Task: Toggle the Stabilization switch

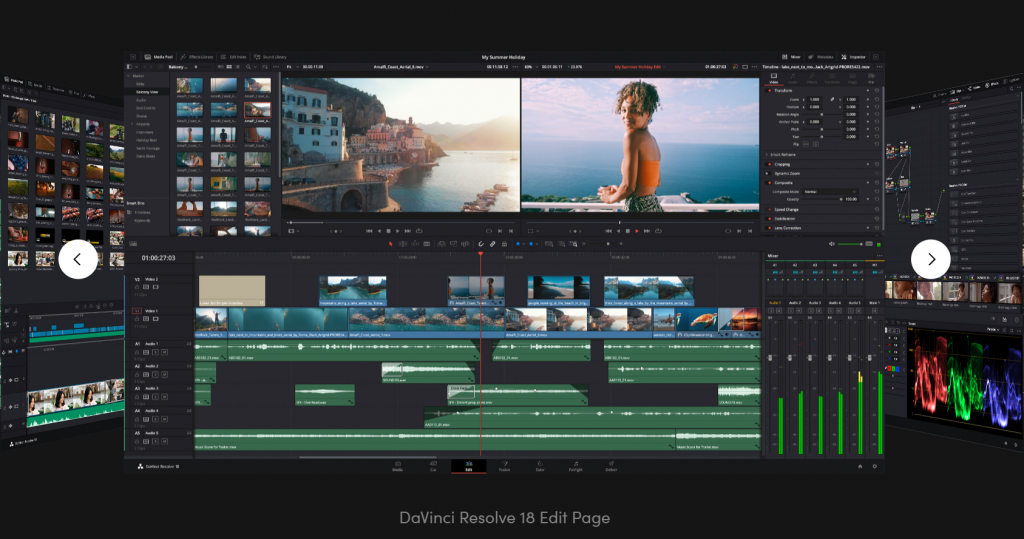Action: click(x=769, y=218)
